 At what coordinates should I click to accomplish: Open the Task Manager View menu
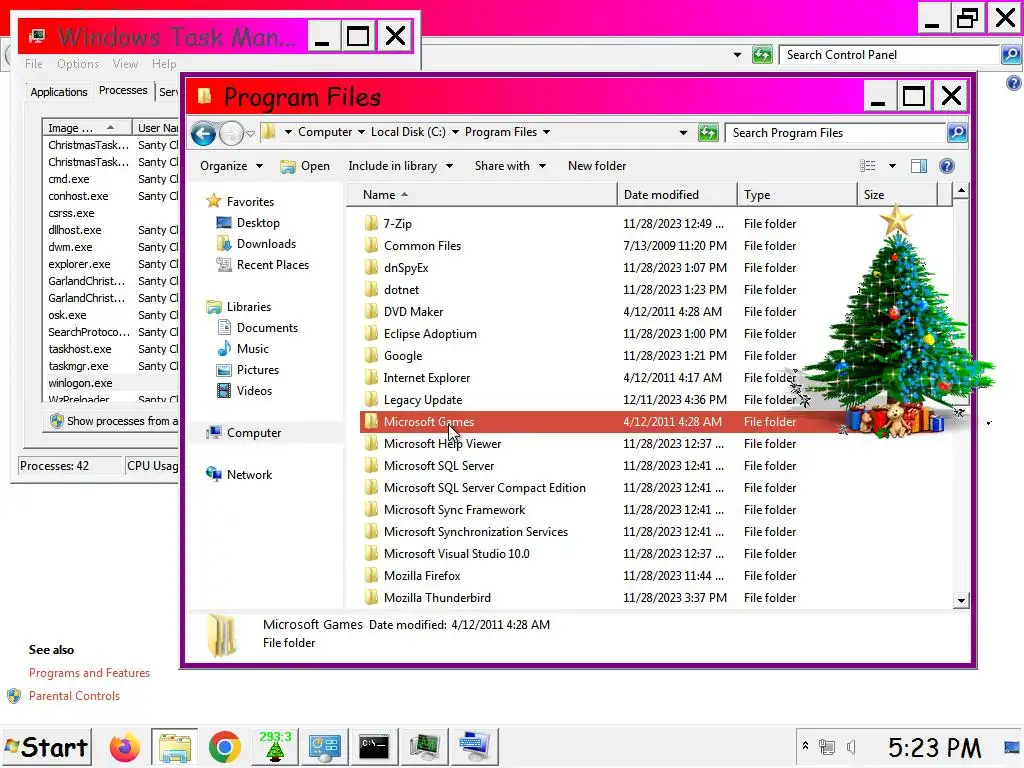click(125, 64)
